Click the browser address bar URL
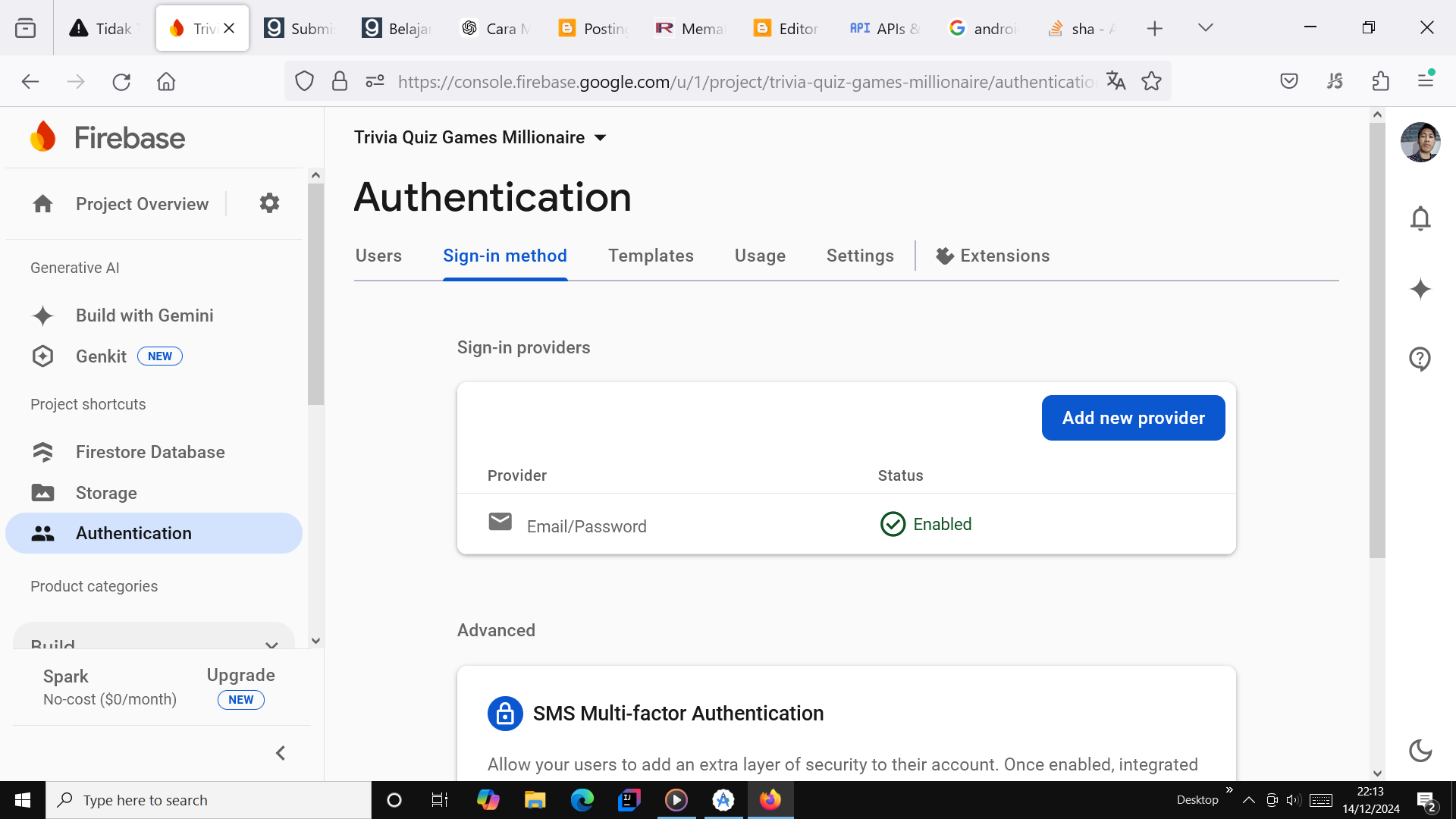This screenshot has width=1456, height=819. 746,82
